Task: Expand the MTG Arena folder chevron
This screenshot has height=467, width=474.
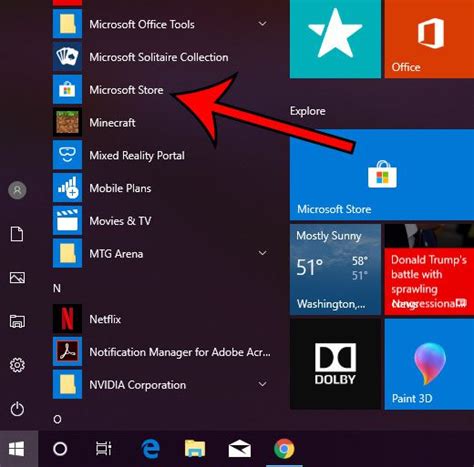Action: coord(263,253)
